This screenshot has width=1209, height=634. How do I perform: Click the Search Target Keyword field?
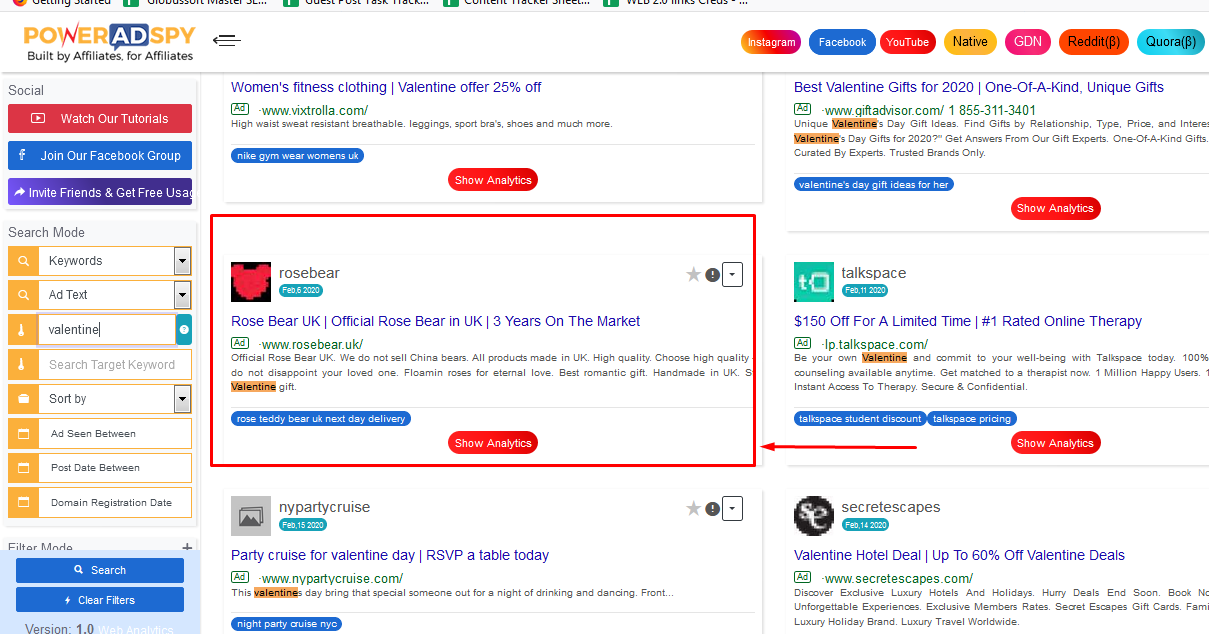[114, 365]
